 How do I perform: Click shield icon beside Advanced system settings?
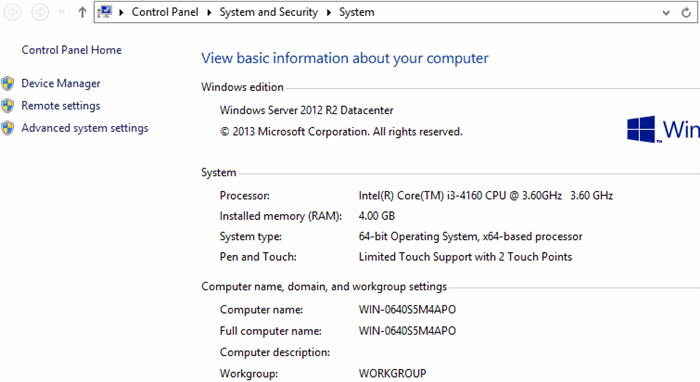8,128
